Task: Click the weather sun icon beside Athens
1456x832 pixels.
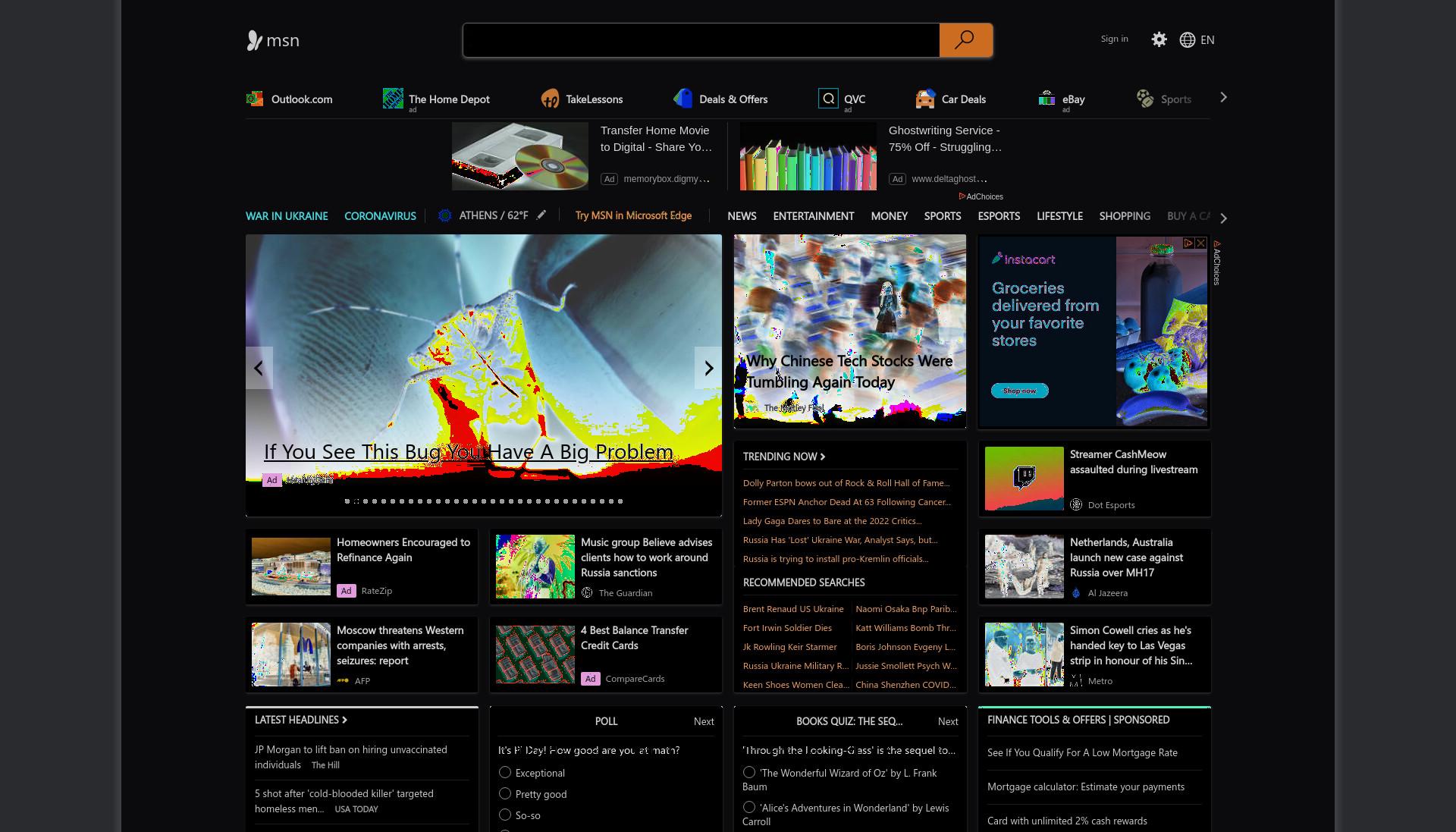Action: click(x=445, y=216)
